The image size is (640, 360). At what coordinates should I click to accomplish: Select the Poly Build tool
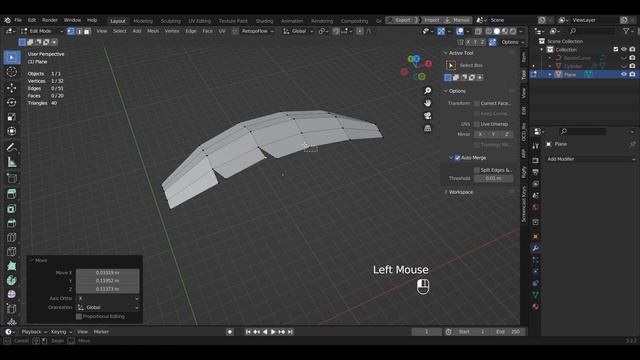point(12,266)
